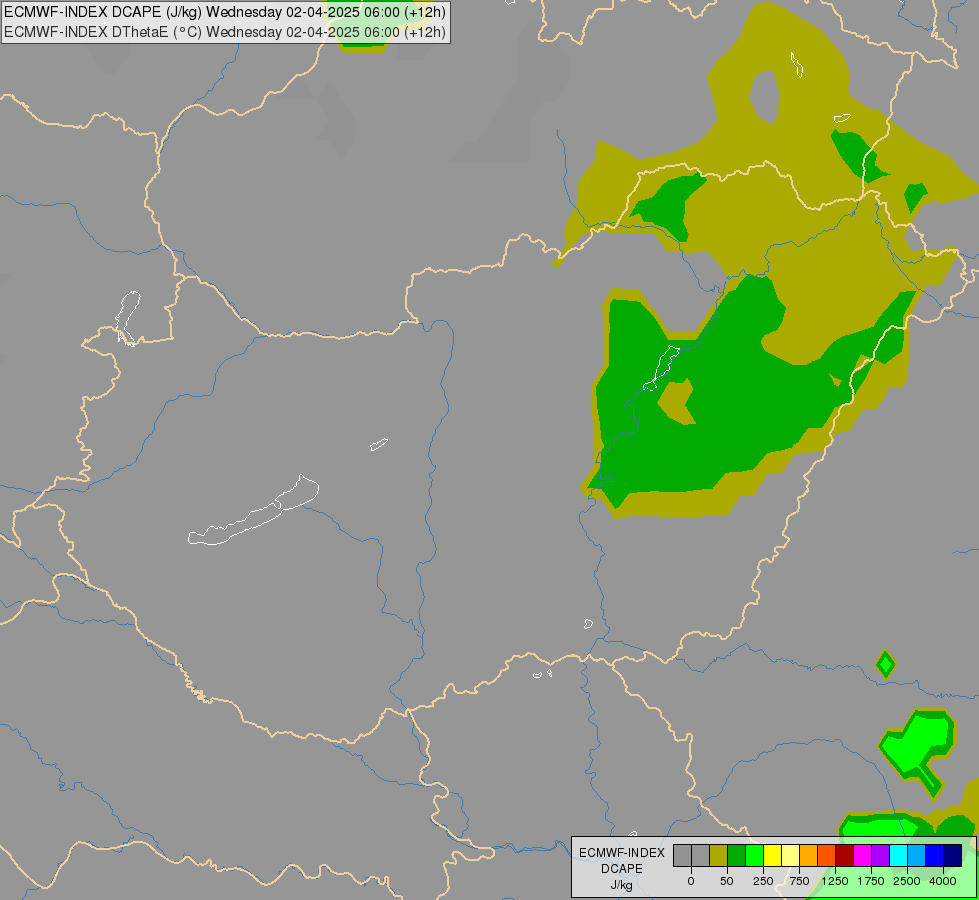
Task: Click the 'J/kg' unit in the legend
Action: 622,886
